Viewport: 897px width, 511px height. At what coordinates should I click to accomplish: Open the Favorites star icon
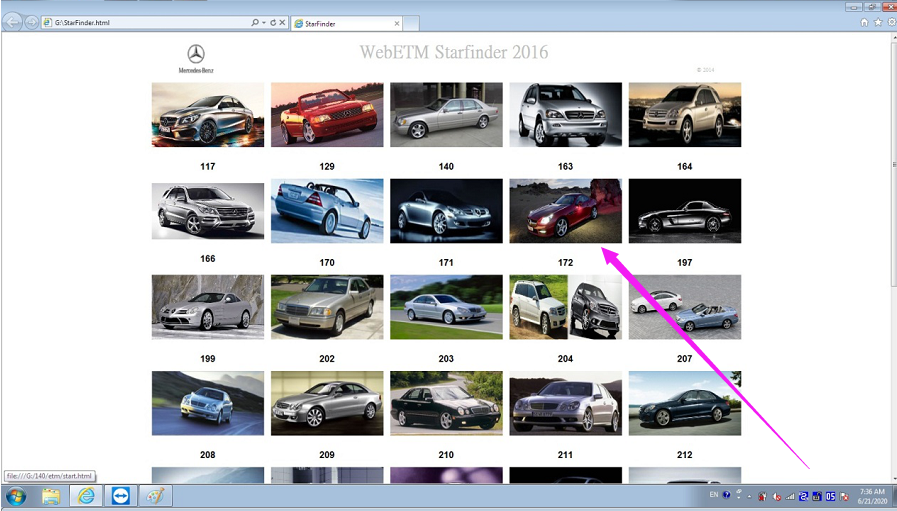[x=878, y=22]
